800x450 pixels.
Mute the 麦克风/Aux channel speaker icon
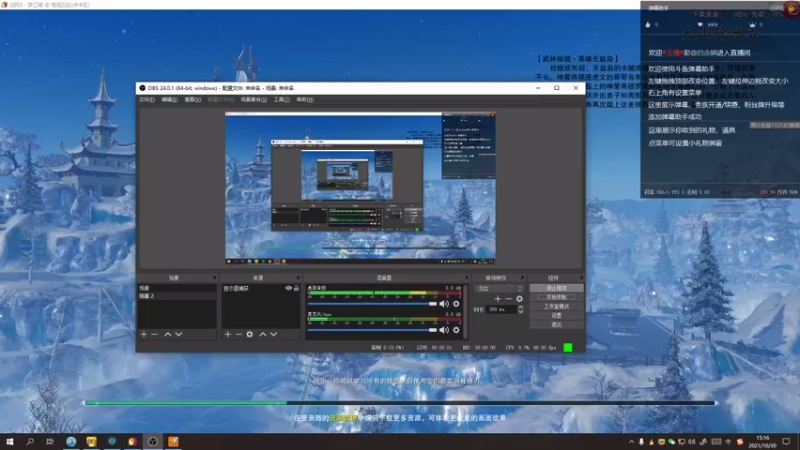(444, 330)
